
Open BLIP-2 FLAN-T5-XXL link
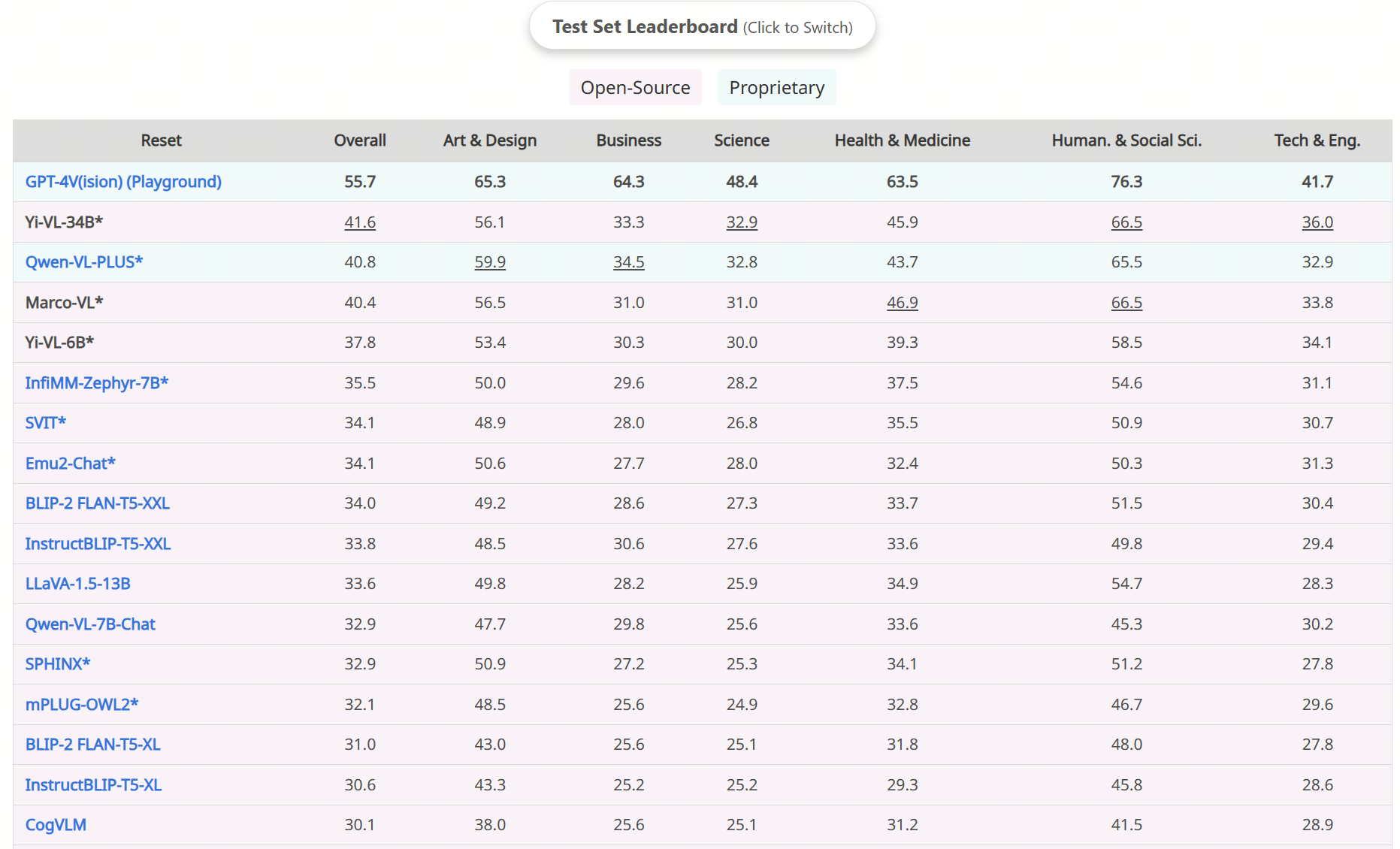97,503
